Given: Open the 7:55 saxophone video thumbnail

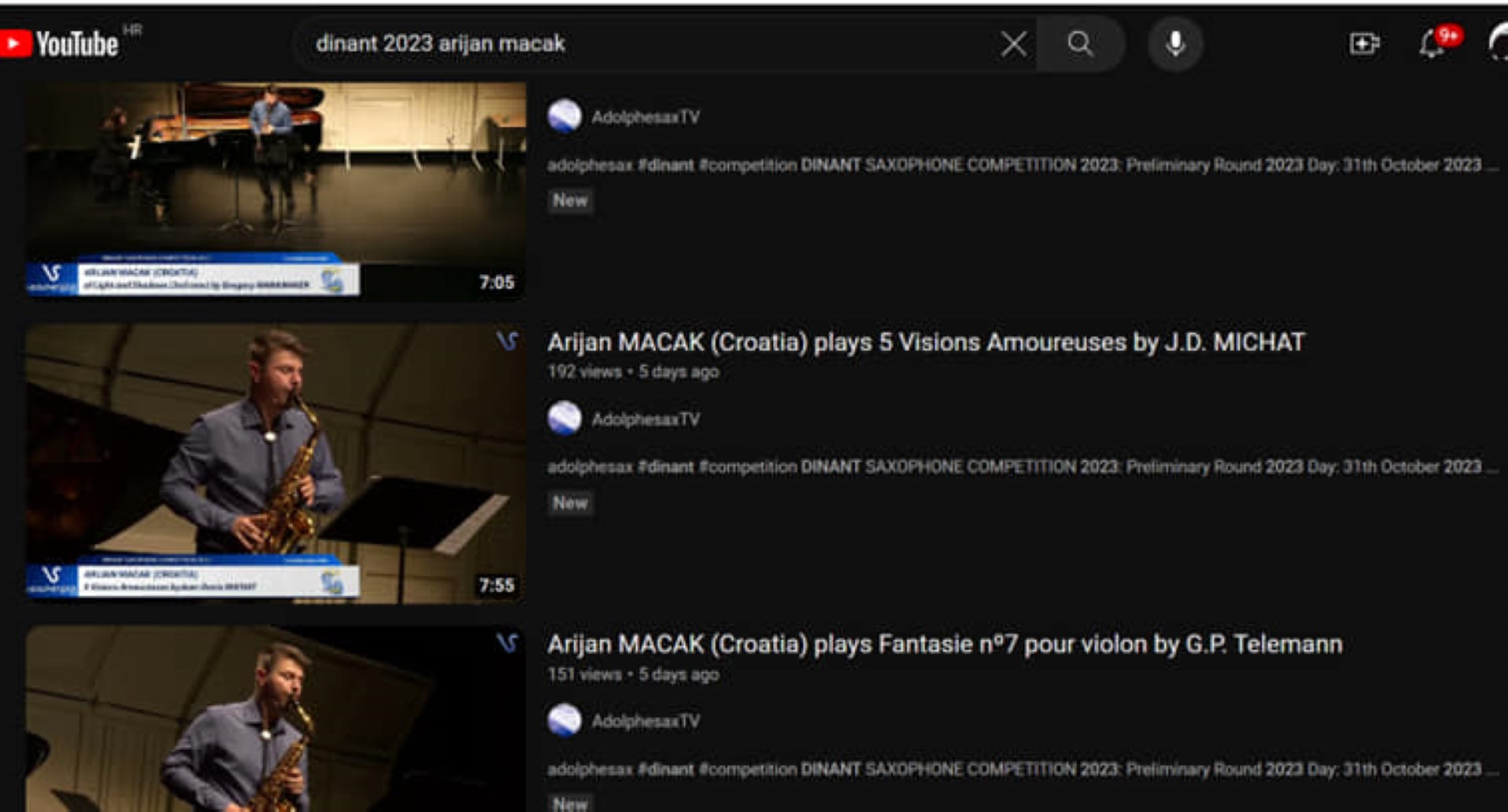Looking at the screenshot, I should 275,463.
